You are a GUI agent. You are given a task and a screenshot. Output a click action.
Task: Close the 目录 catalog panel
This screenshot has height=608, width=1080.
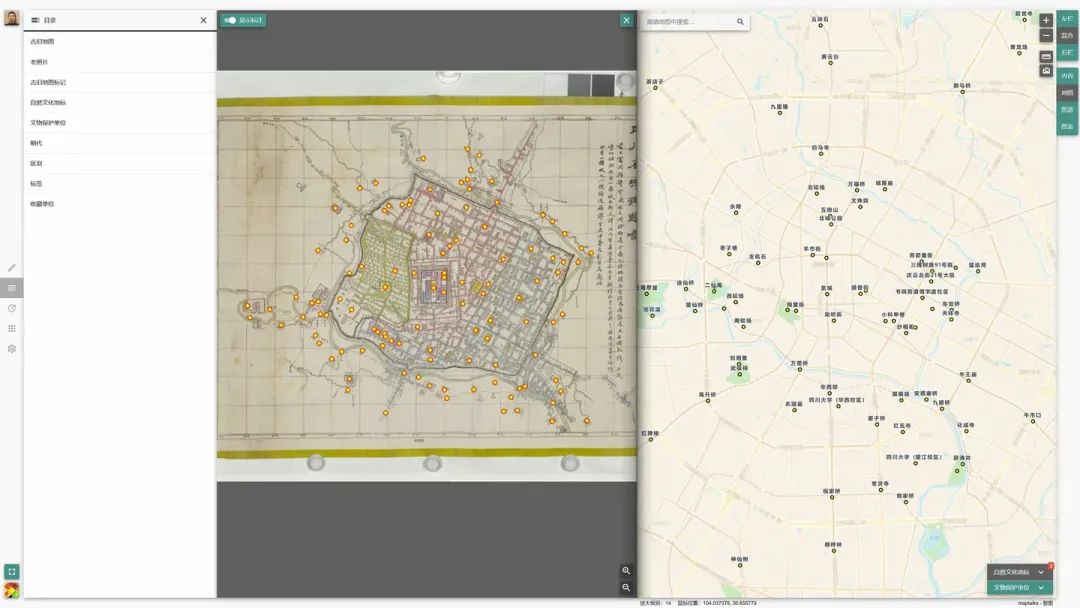click(x=204, y=20)
